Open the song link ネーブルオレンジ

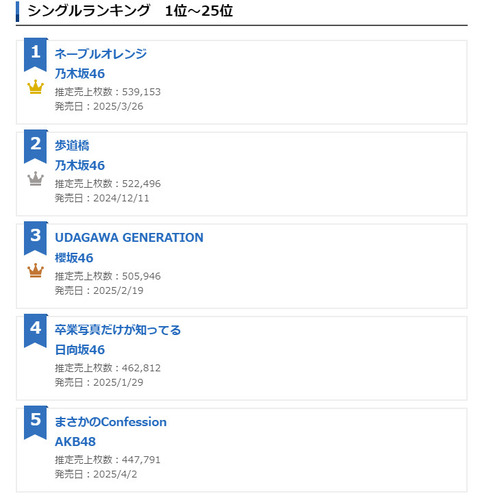[x=101, y=54]
